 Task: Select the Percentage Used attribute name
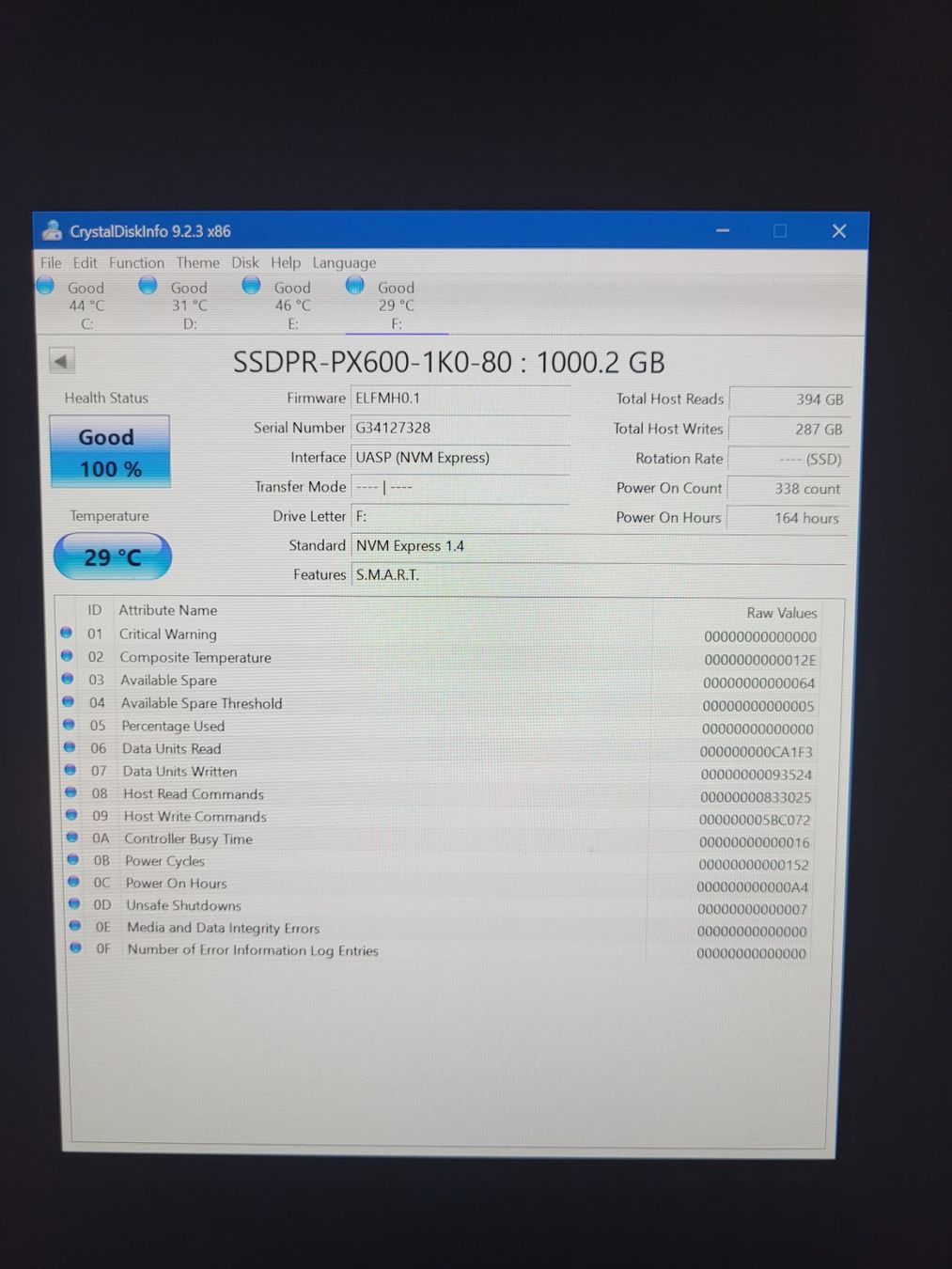(x=173, y=726)
